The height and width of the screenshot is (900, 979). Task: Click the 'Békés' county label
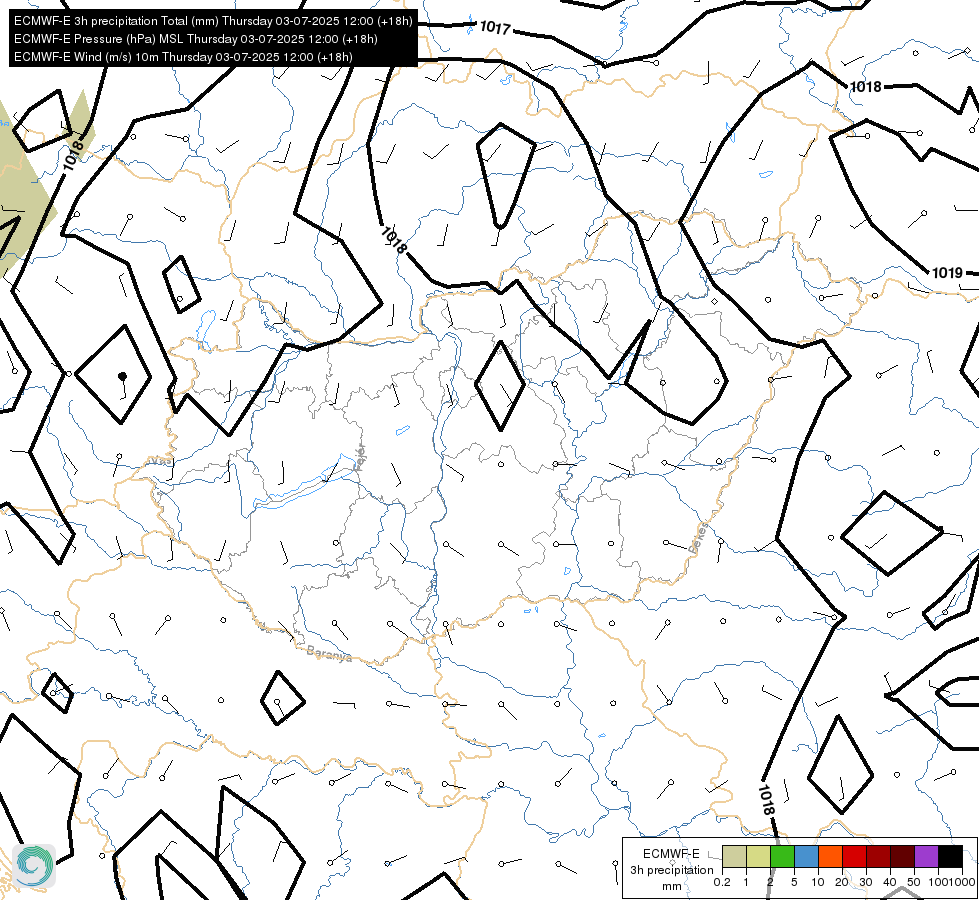pyautogui.click(x=699, y=538)
